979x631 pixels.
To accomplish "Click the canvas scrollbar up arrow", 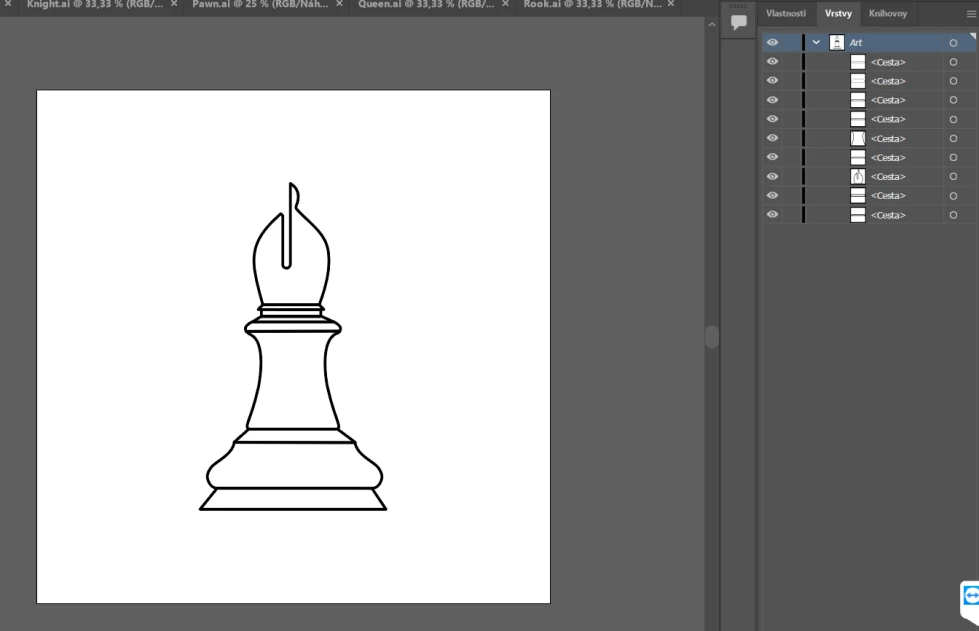I will pos(712,25).
